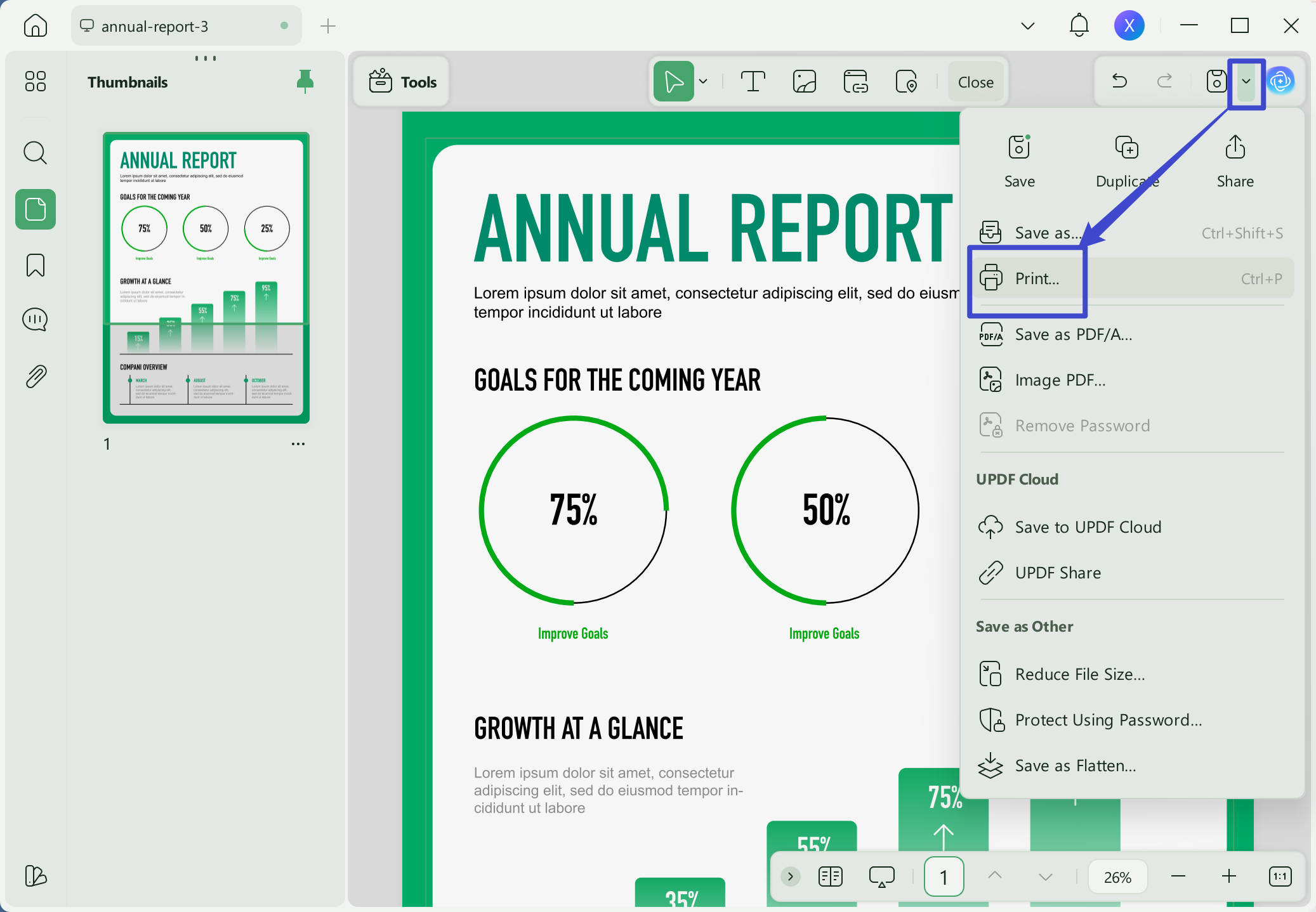This screenshot has height=912, width=1316.
Task: Click Share in the dropdown panel
Action: pos(1235,161)
